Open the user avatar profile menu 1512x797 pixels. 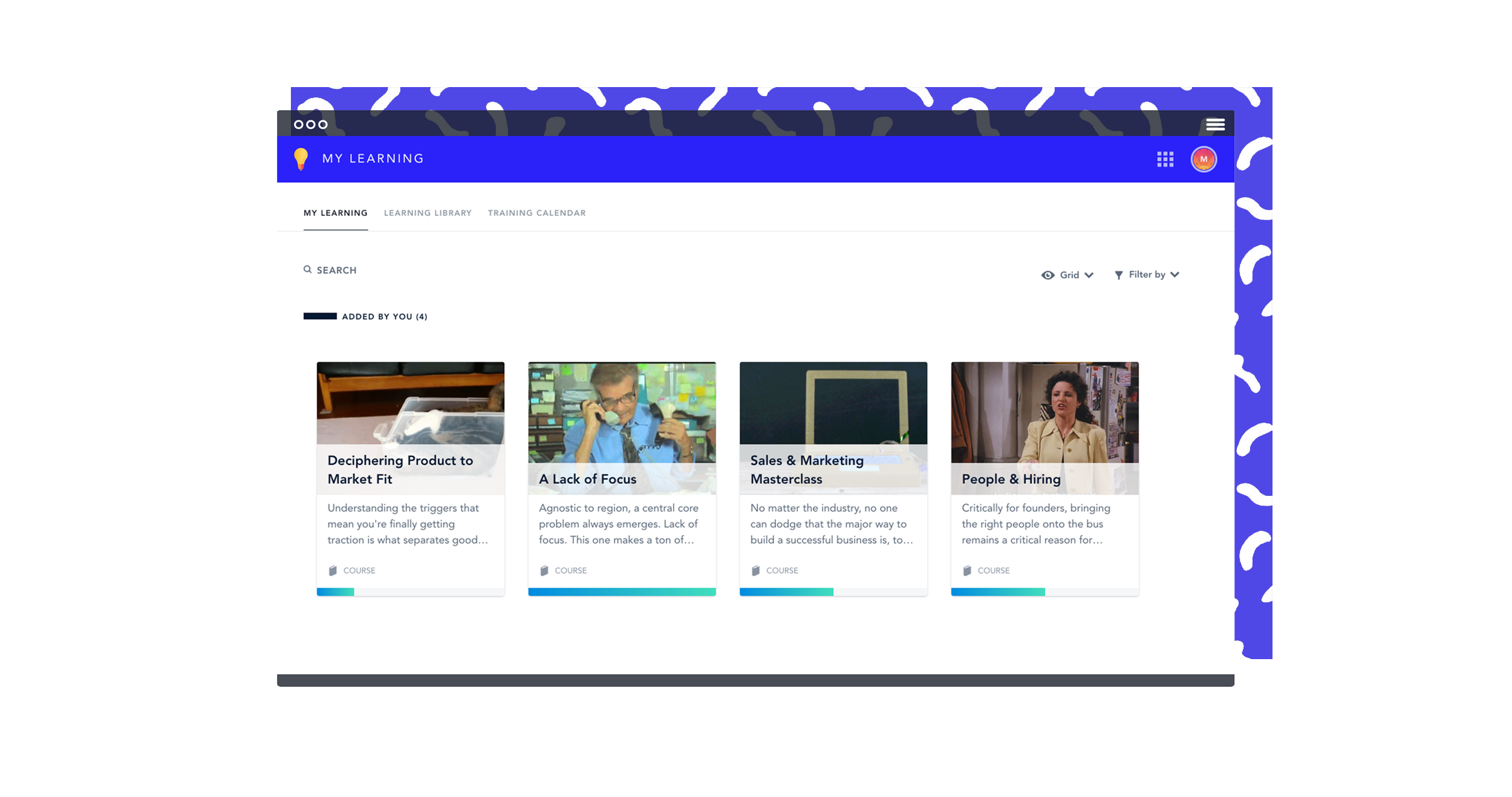pyautogui.click(x=1204, y=159)
